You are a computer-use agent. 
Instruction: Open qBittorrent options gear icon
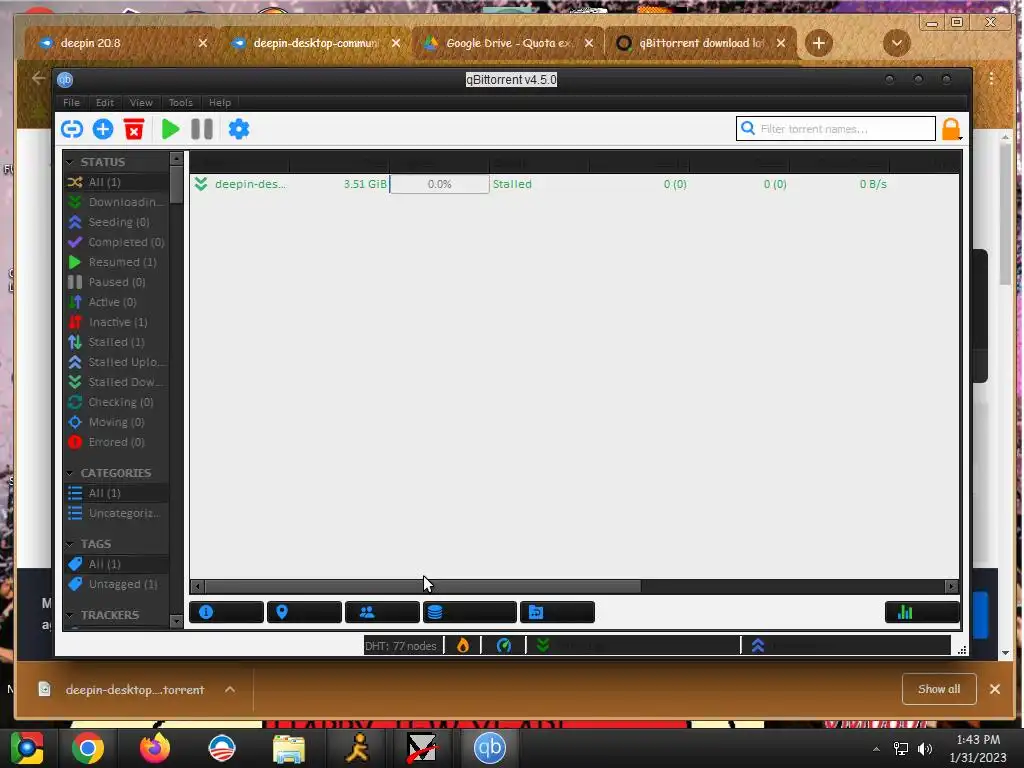pyautogui.click(x=239, y=129)
